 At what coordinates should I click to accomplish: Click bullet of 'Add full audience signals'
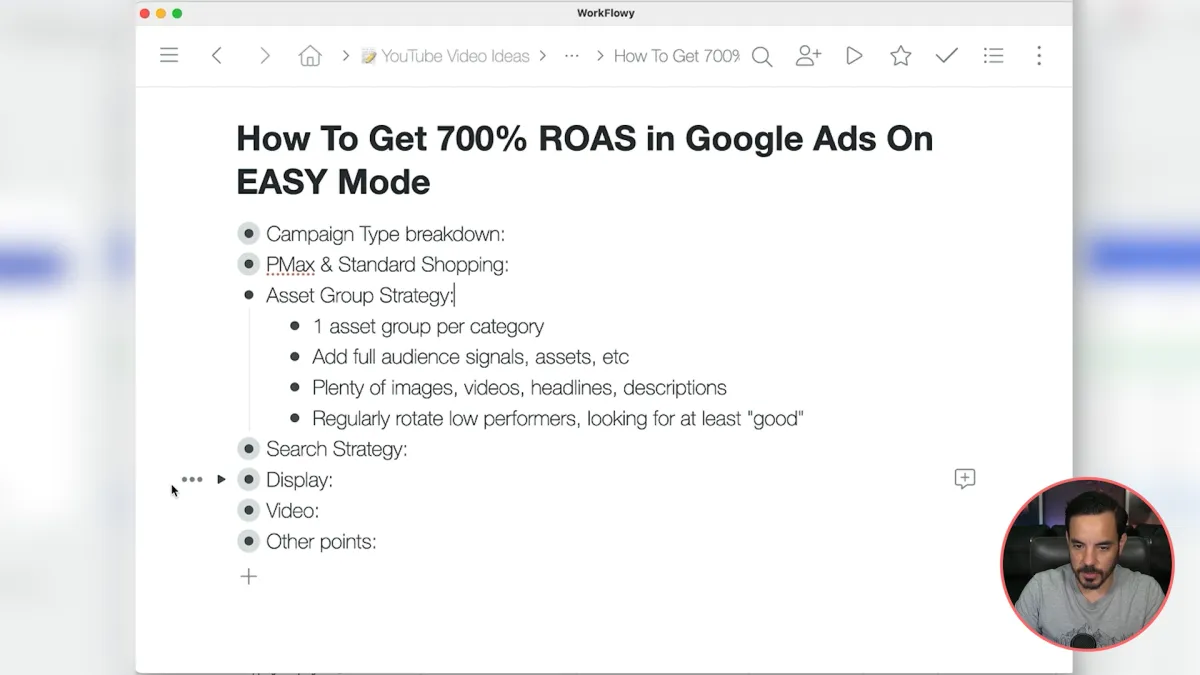[x=295, y=357]
